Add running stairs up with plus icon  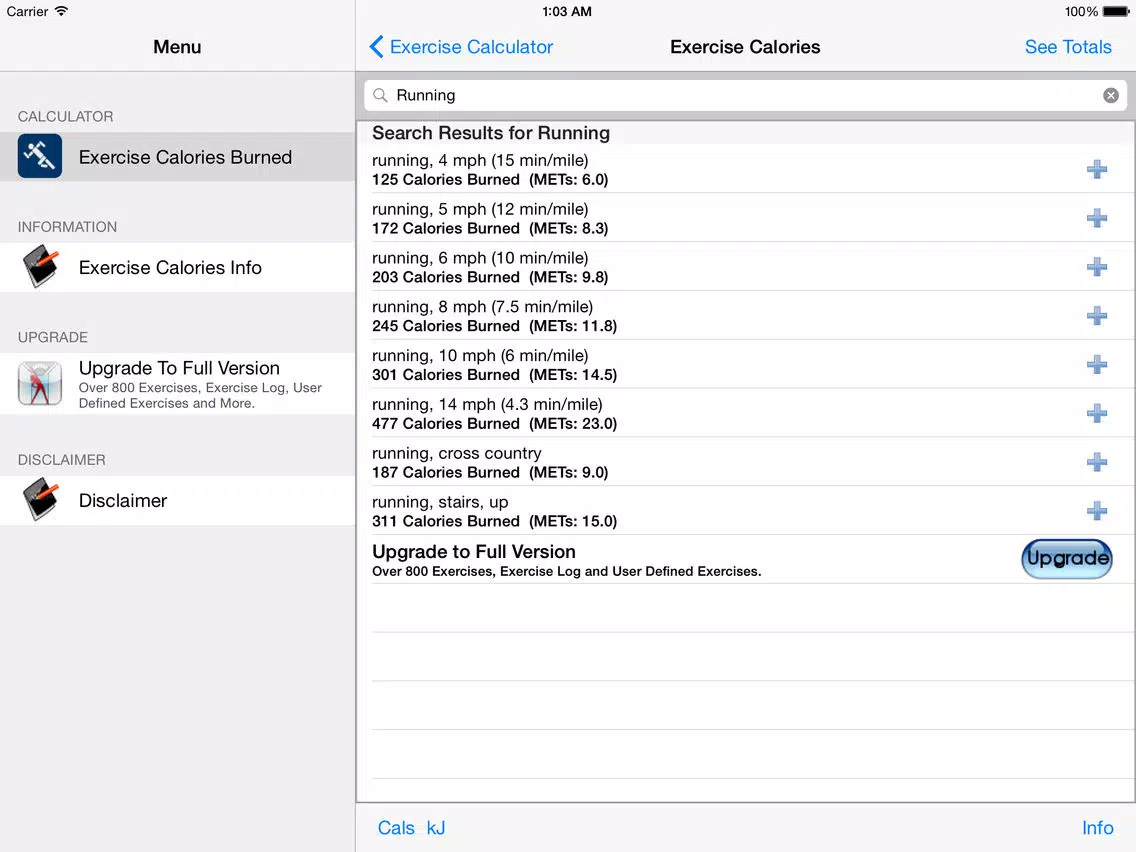(x=1096, y=511)
